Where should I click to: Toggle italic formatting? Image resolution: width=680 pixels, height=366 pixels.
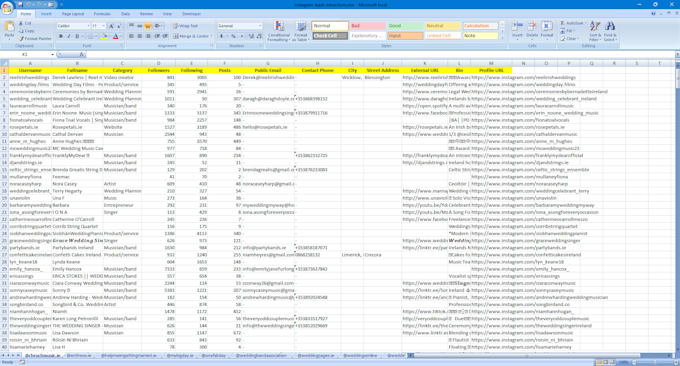click(x=69, y=36)
